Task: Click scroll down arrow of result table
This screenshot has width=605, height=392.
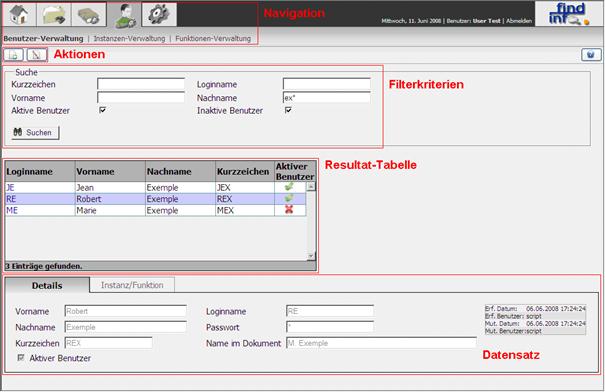Action: [311, 256]
